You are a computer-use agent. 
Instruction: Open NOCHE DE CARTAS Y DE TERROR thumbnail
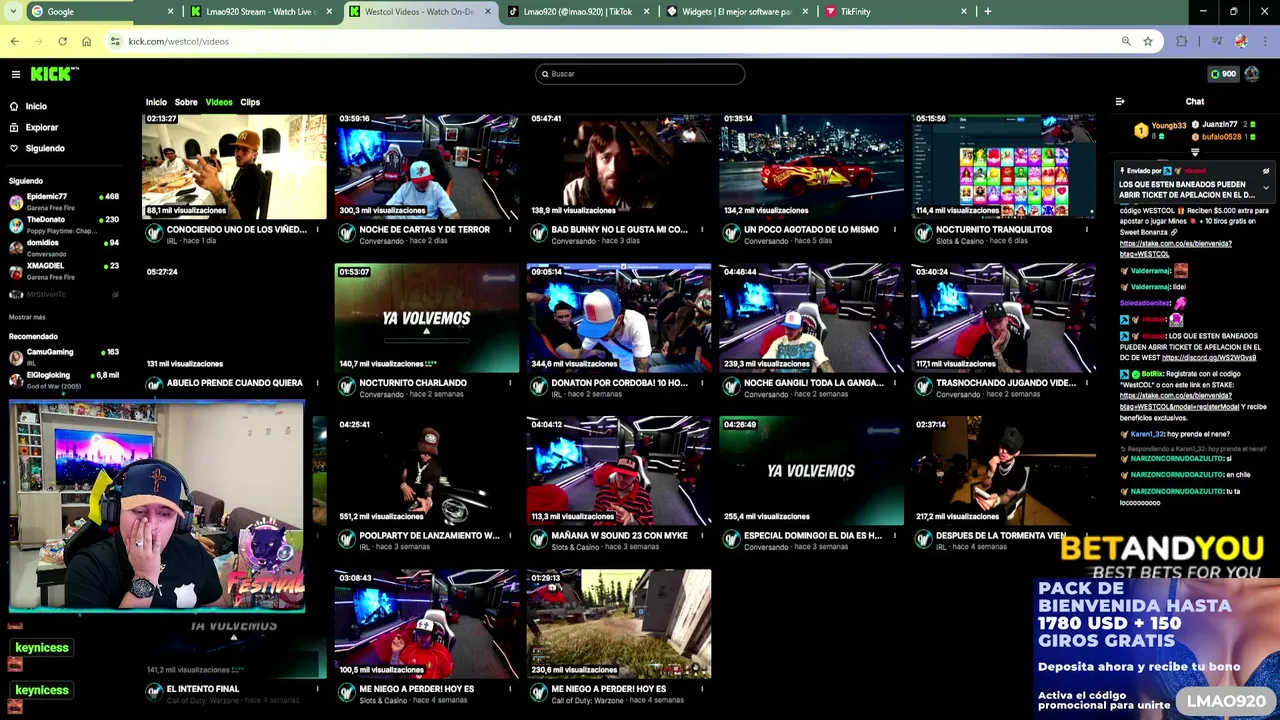(x=427, y=166)
